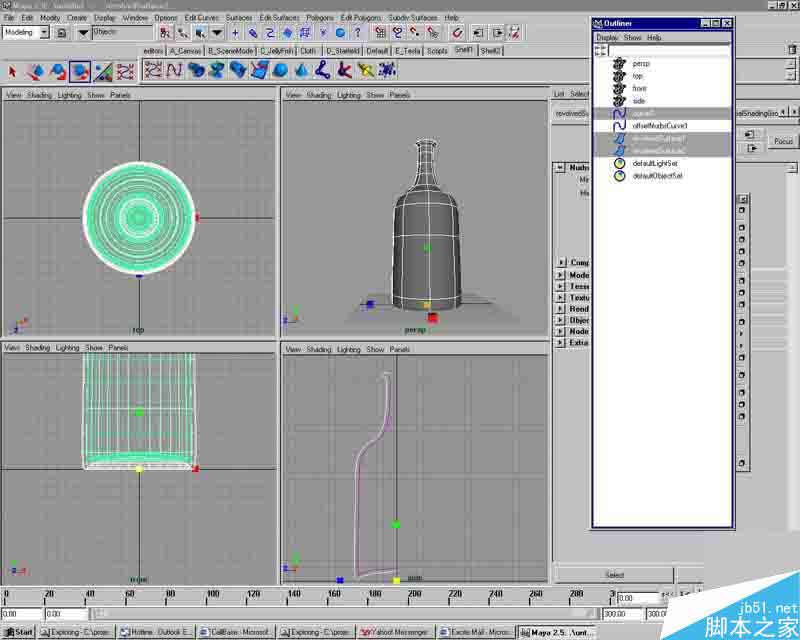Open the Modeling menu set dropdown

pos(44,33)
